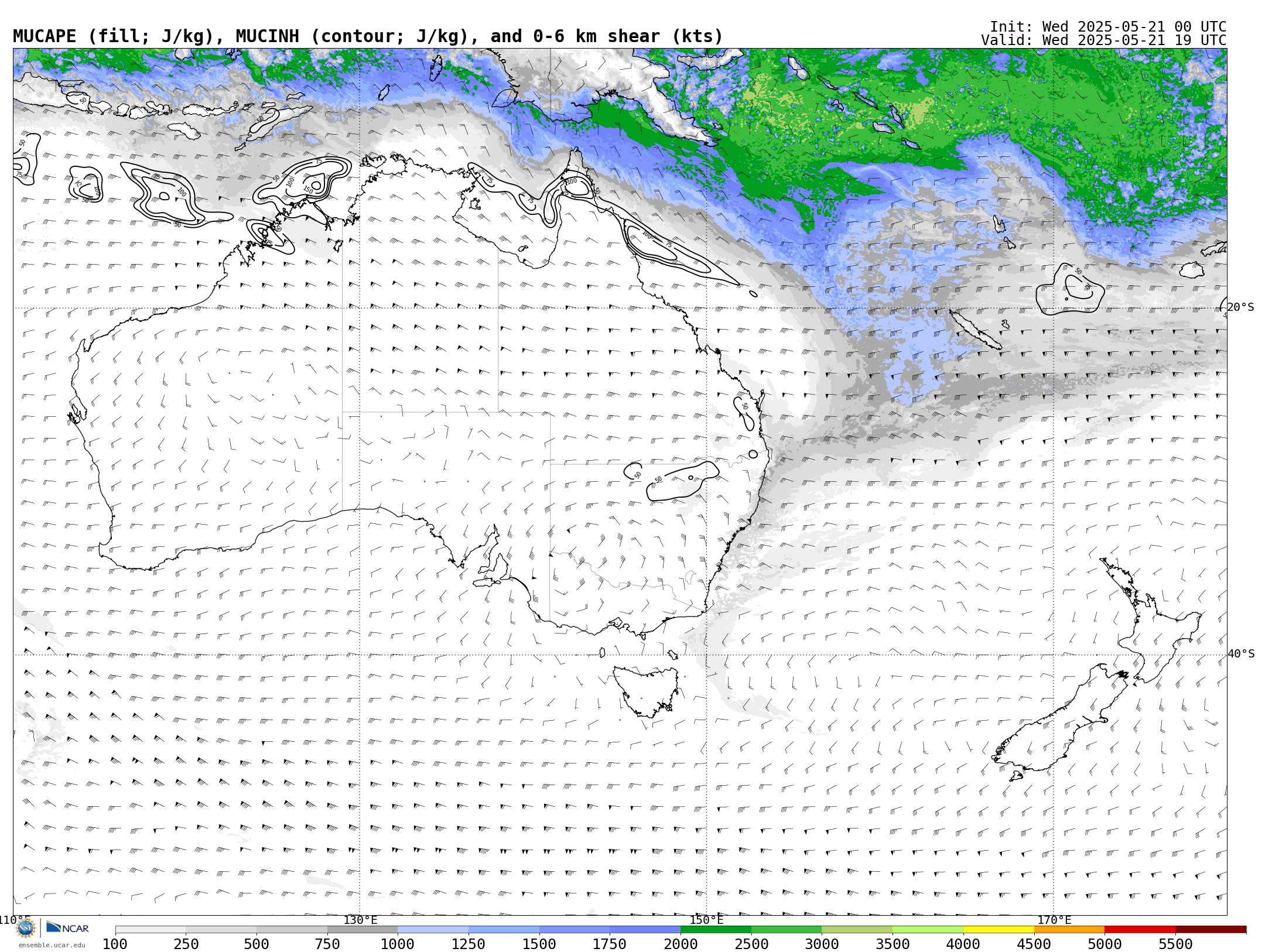Select the dark gray 750–1000 color bar segment
The height and width of the screenshot is (952, 1265).
point(363,929)
